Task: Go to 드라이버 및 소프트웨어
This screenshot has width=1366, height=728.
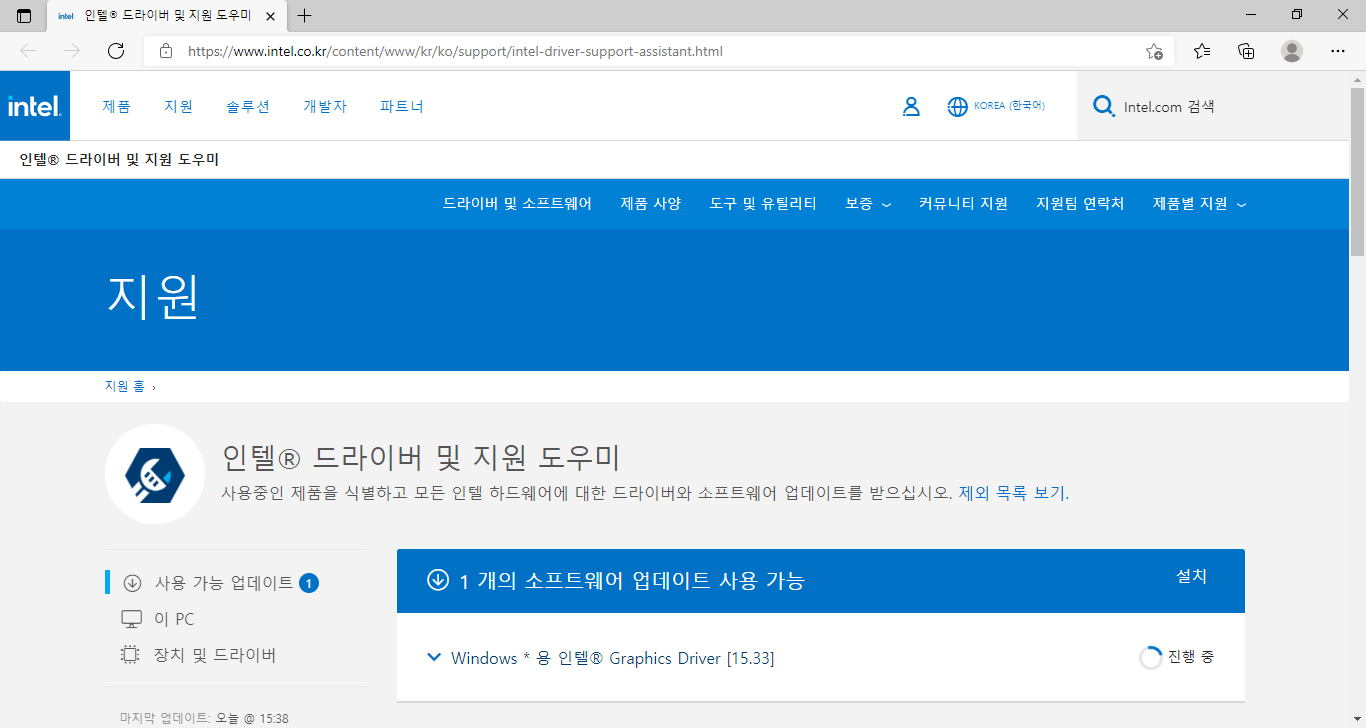Action: pyautogui.click(x=517, y=204)
